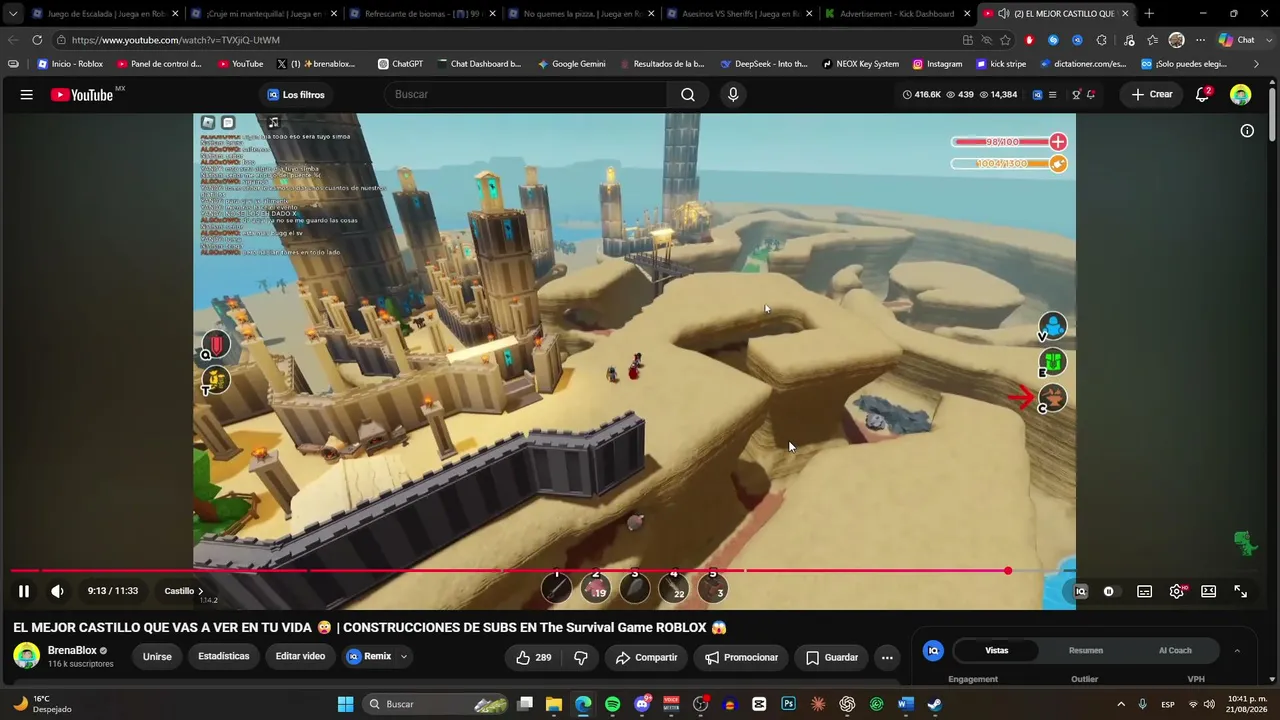1280x720 pixels.
Task: Like the video with 289 likes
Action: coord(533,657)
